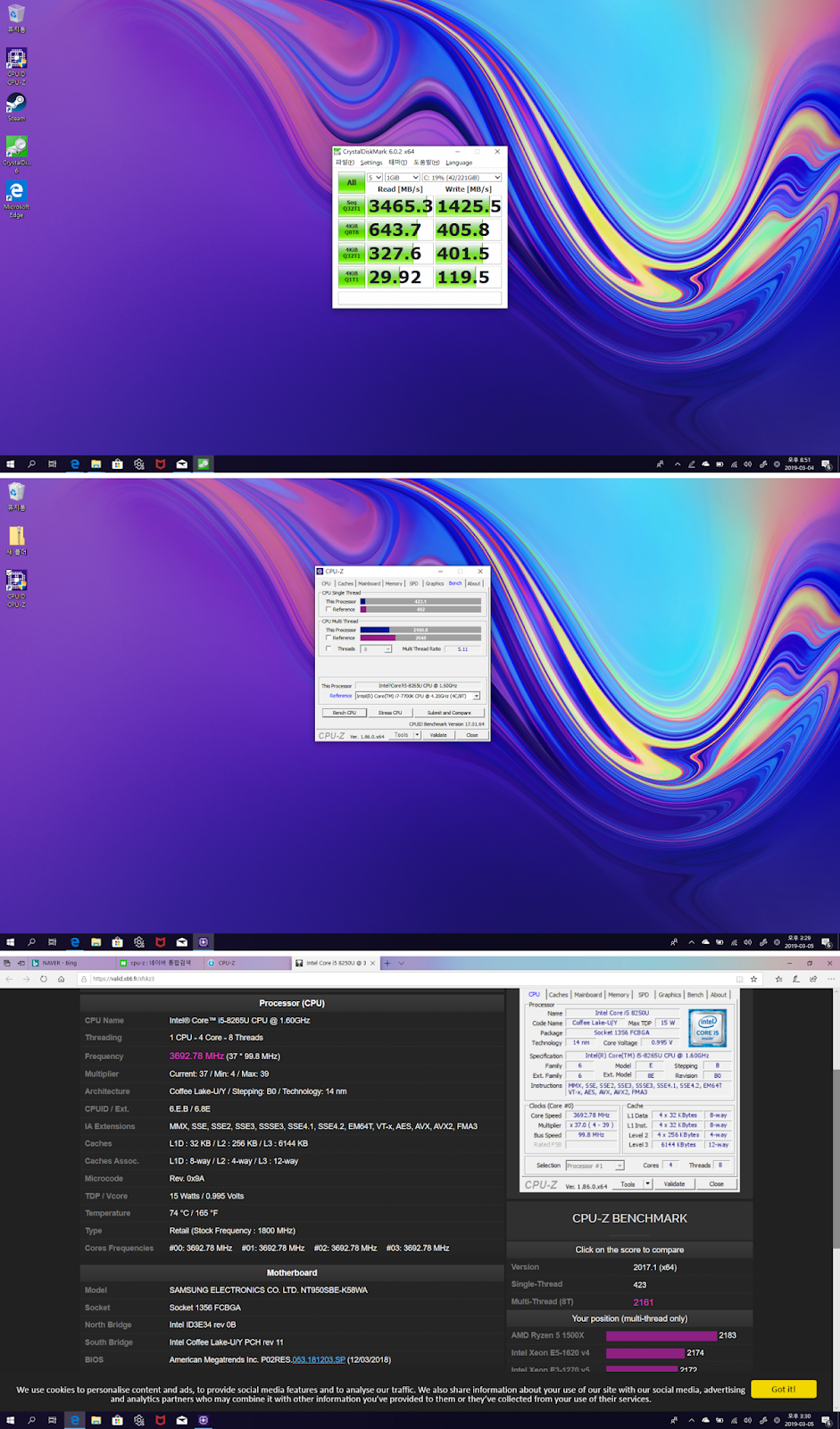Click the Multi Thread This Processor bar showing 2160.8
Viewport: 840px width, 1429px height.
(x=420, y=631)
